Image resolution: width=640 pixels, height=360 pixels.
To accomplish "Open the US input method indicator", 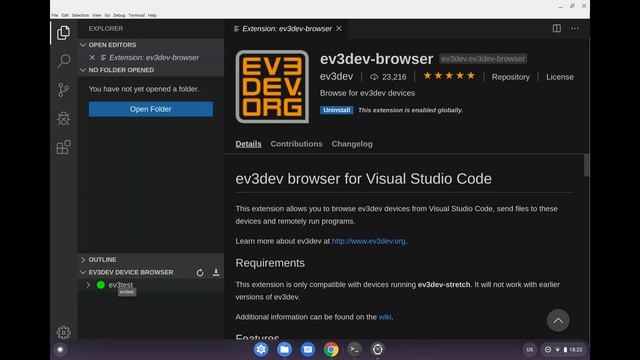I will point(530,349).
